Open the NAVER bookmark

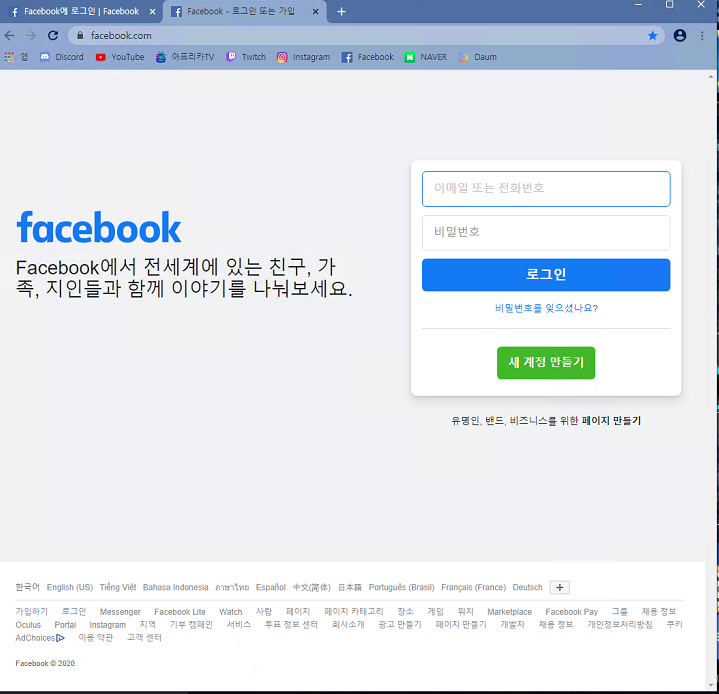click(x=426, y=57)
